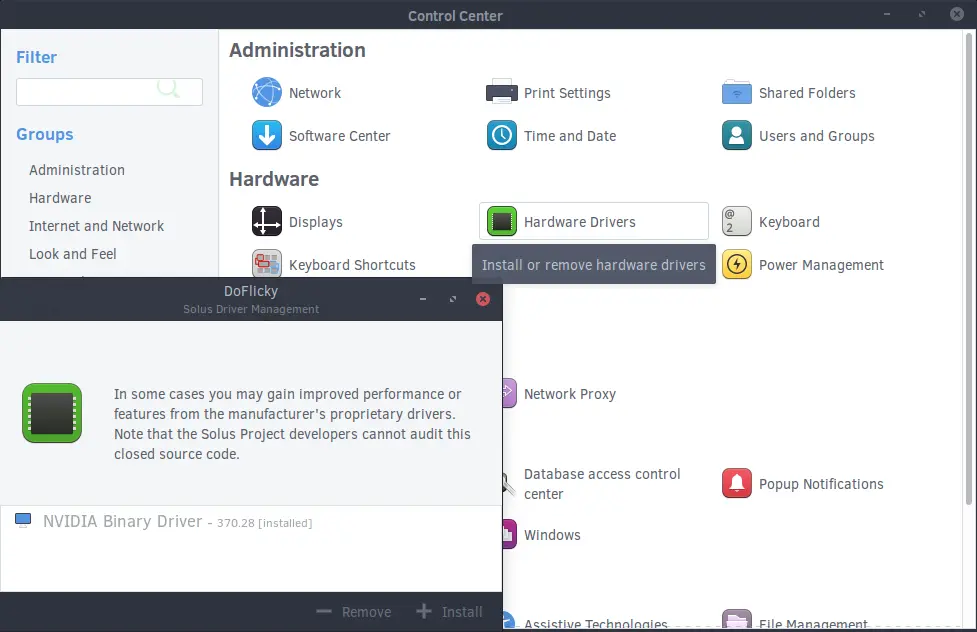Click the Keyboard Shortcuts icon

267,264
